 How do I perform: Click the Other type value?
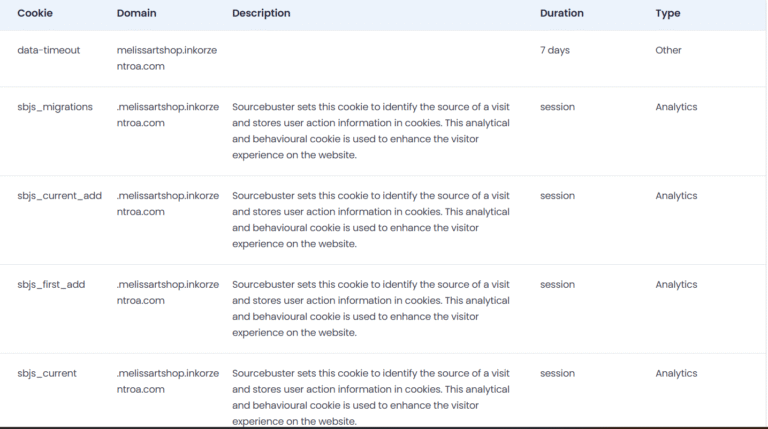668,50
